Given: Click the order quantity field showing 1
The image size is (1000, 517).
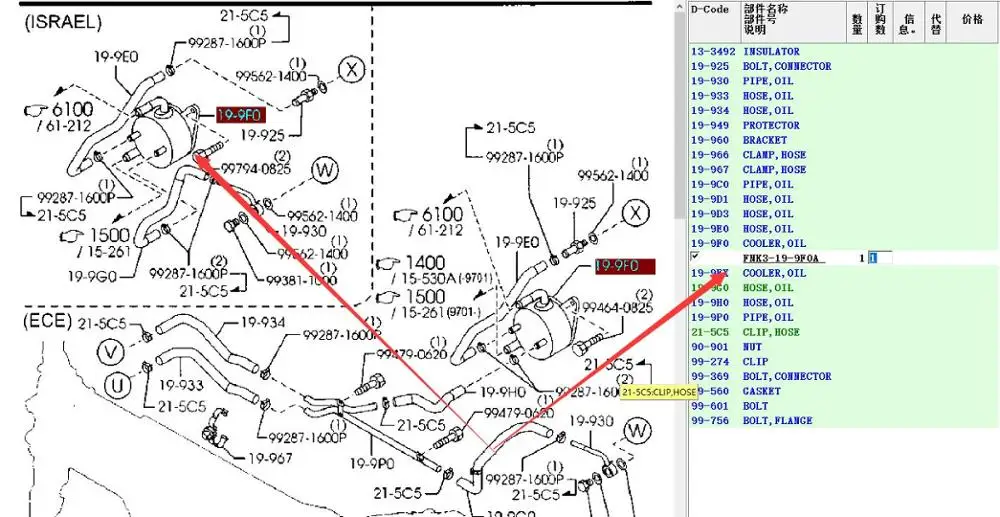Looking at the screenshot, I should pos(880,258).
